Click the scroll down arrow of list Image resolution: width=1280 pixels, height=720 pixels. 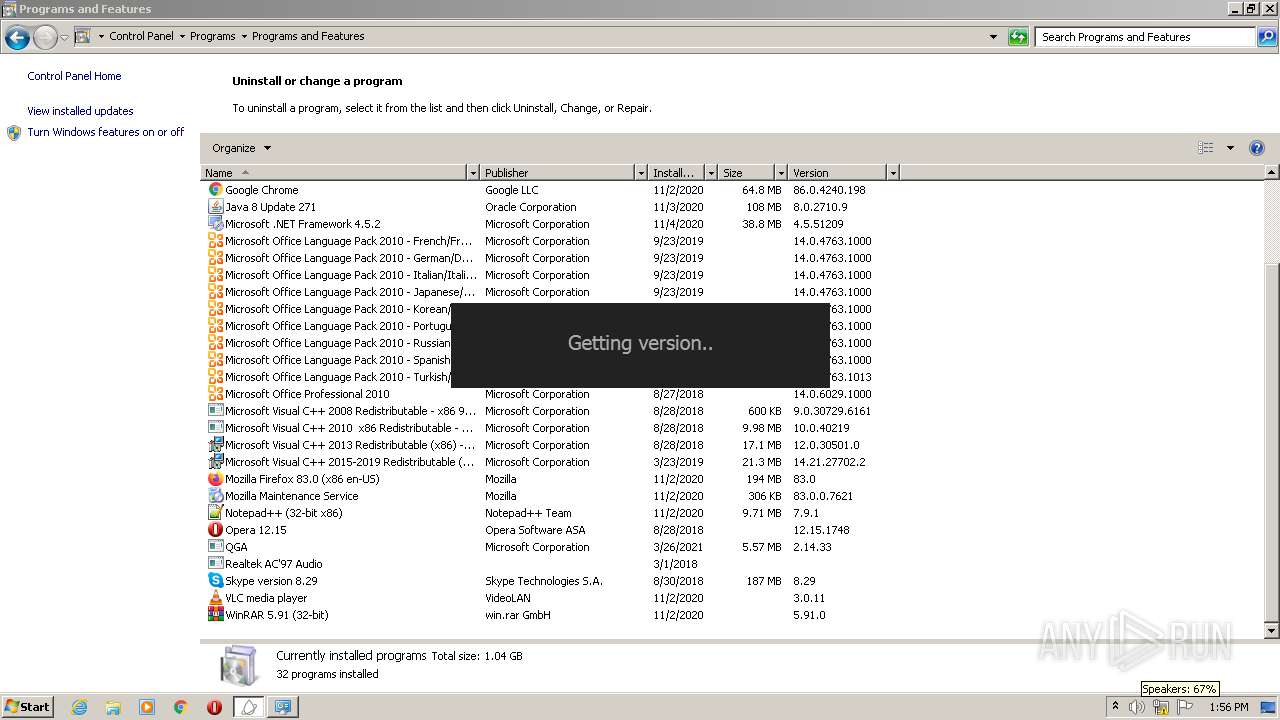click(1272, 631)
